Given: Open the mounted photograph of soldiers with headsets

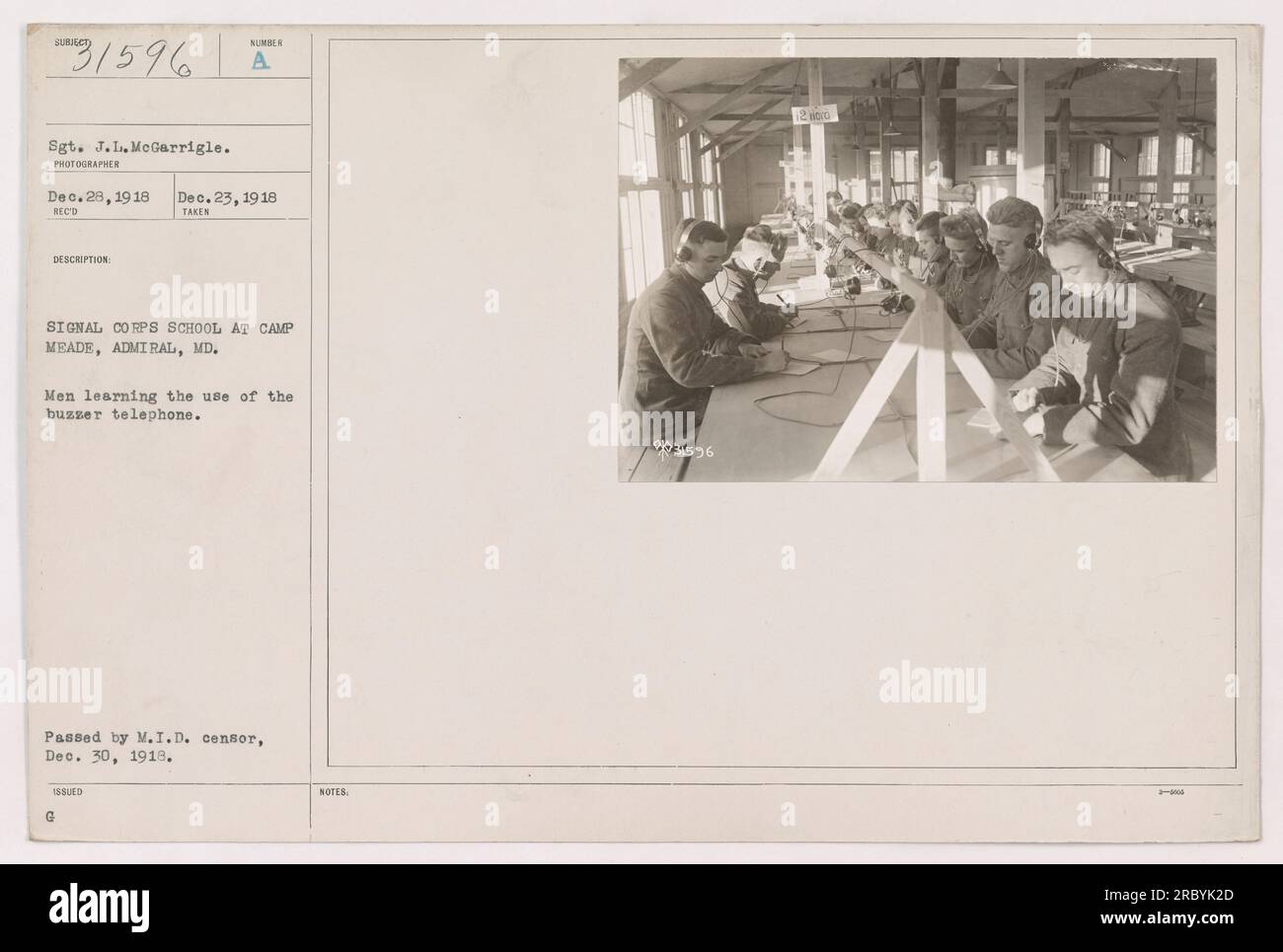Looking at the screenshot, I should (x=917, y=270).
